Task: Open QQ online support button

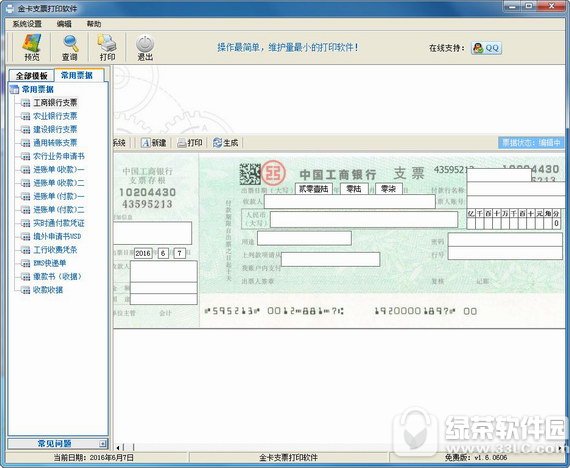Action: coord(486,48)
